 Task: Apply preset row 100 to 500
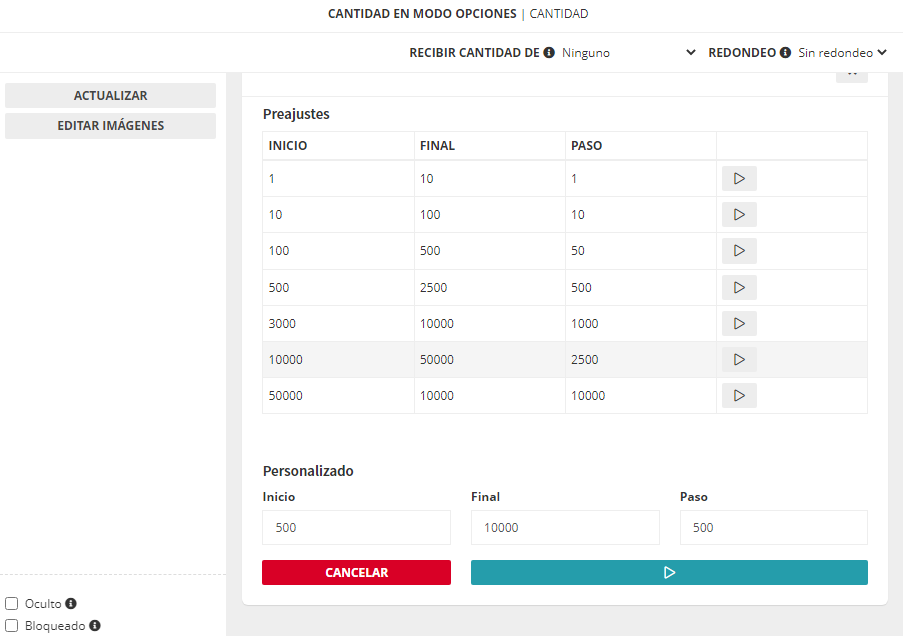[x=739, y=251]
